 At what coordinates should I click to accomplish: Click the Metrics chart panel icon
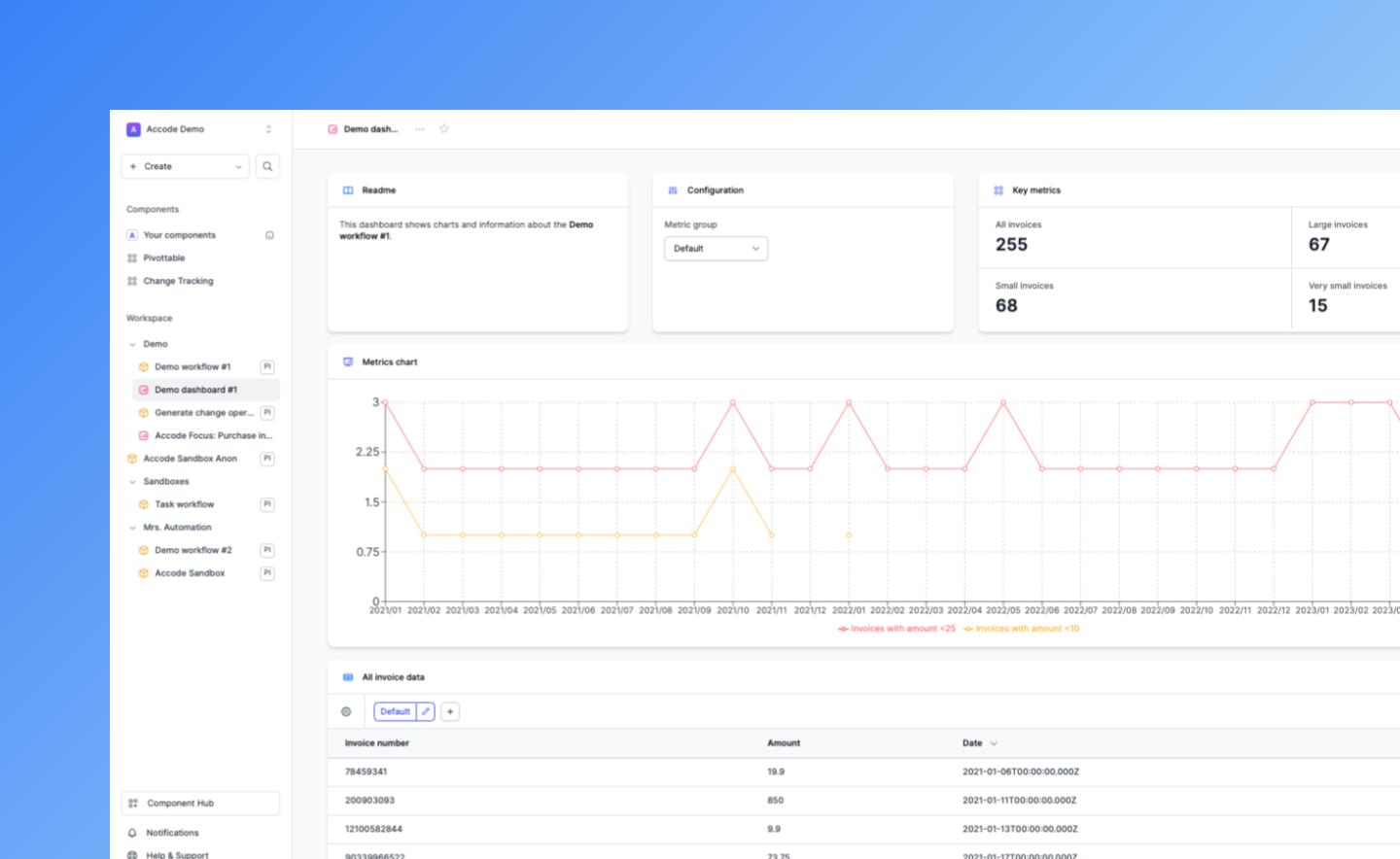pos(348,361)
